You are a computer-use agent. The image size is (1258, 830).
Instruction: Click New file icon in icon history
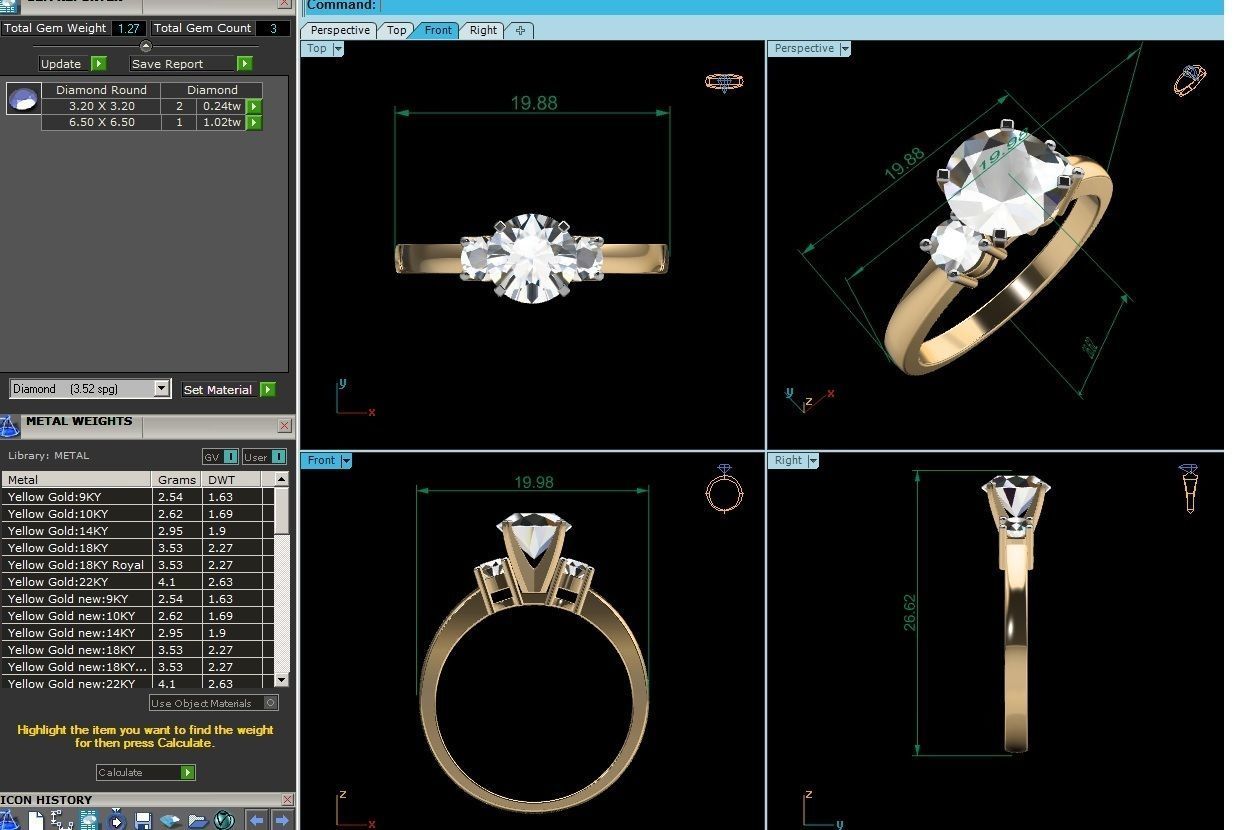point(36,820)
